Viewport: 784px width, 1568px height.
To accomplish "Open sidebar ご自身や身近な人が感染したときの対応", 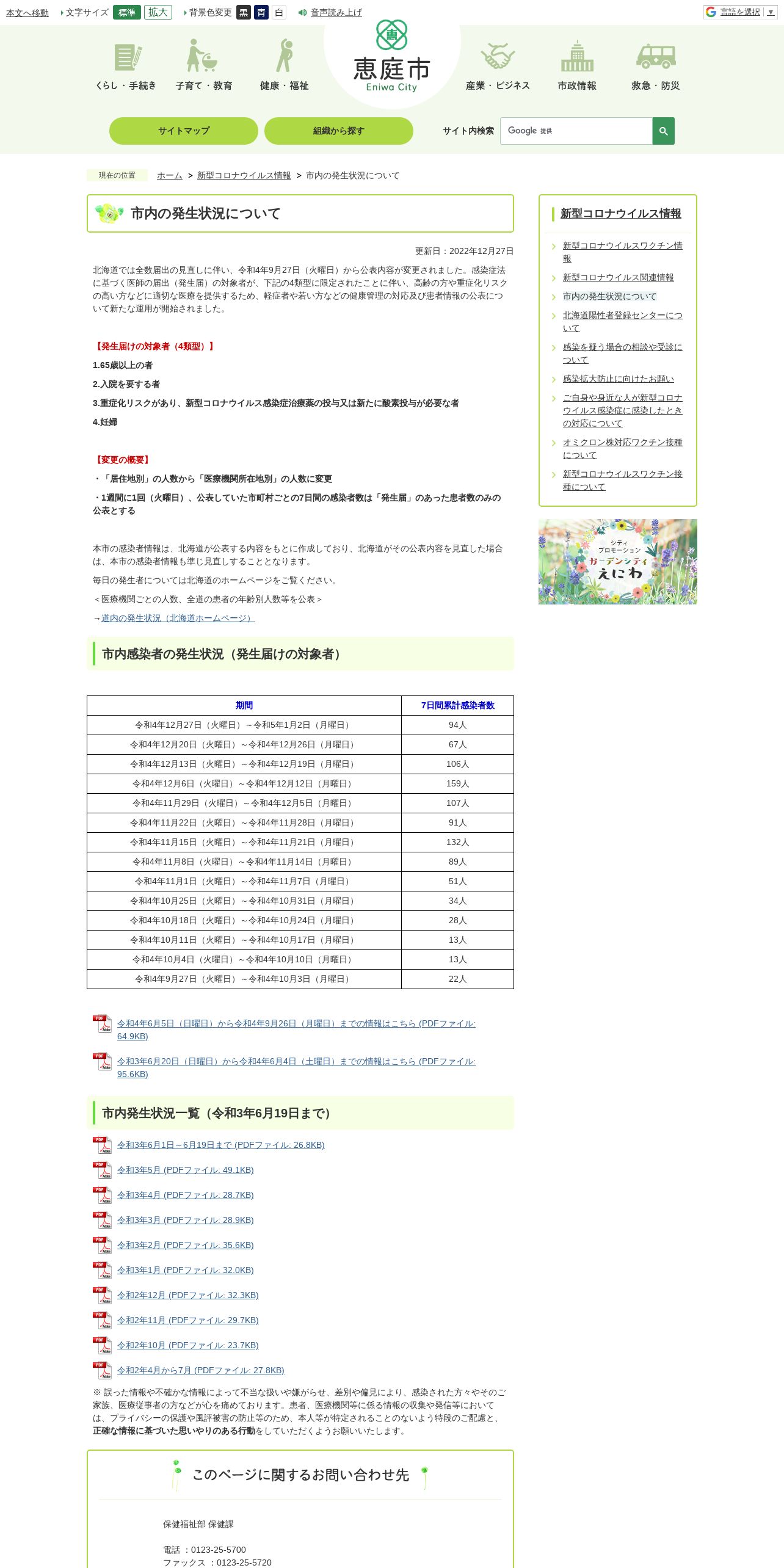I will [x=623, y=410].
